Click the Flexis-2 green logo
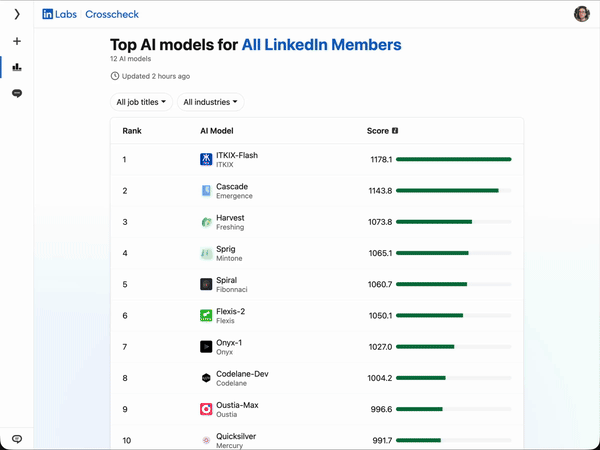The image size is (600, 450). (206, 316)
